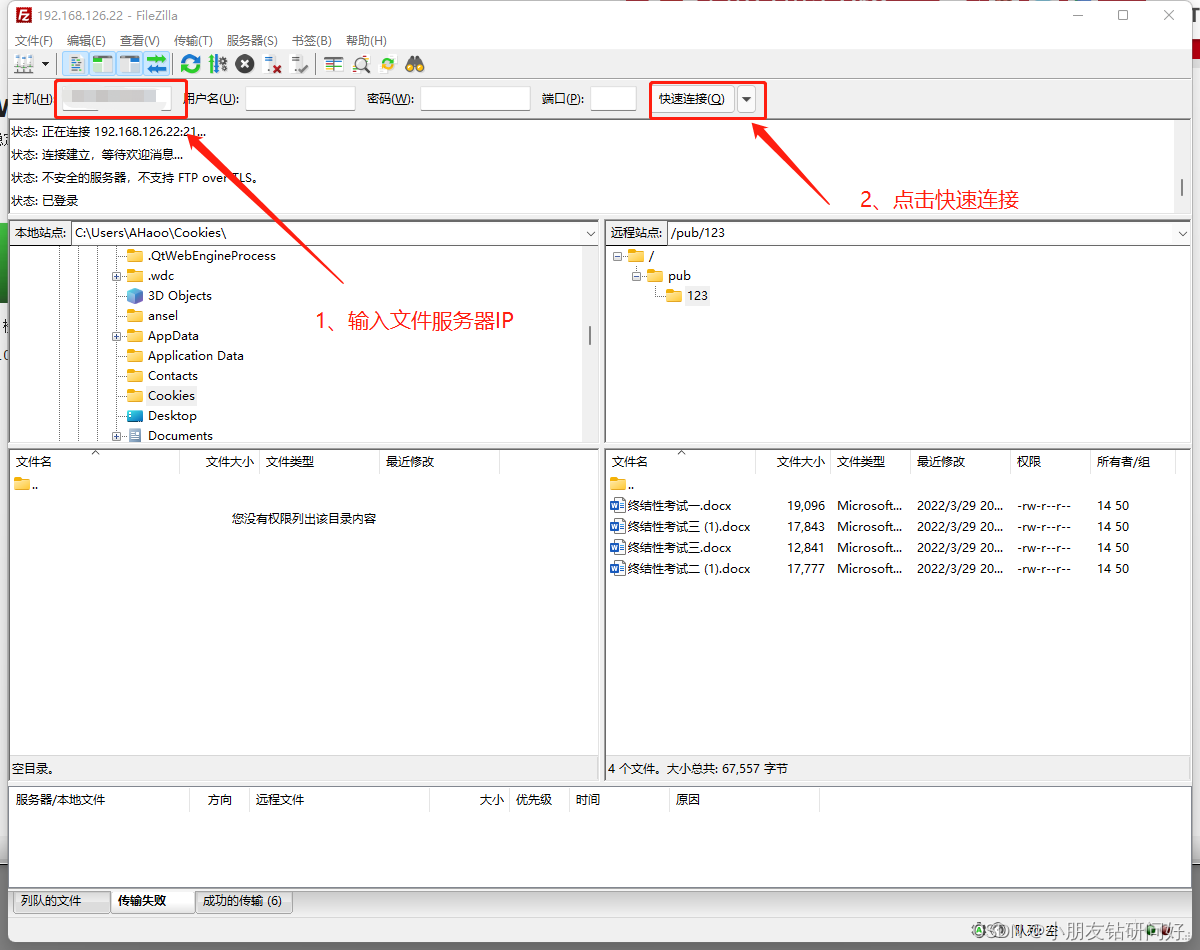This screenshot has height=950, width=1200.
Task: Open the 远程站点 path dropdown
Action: [1183, 232]
